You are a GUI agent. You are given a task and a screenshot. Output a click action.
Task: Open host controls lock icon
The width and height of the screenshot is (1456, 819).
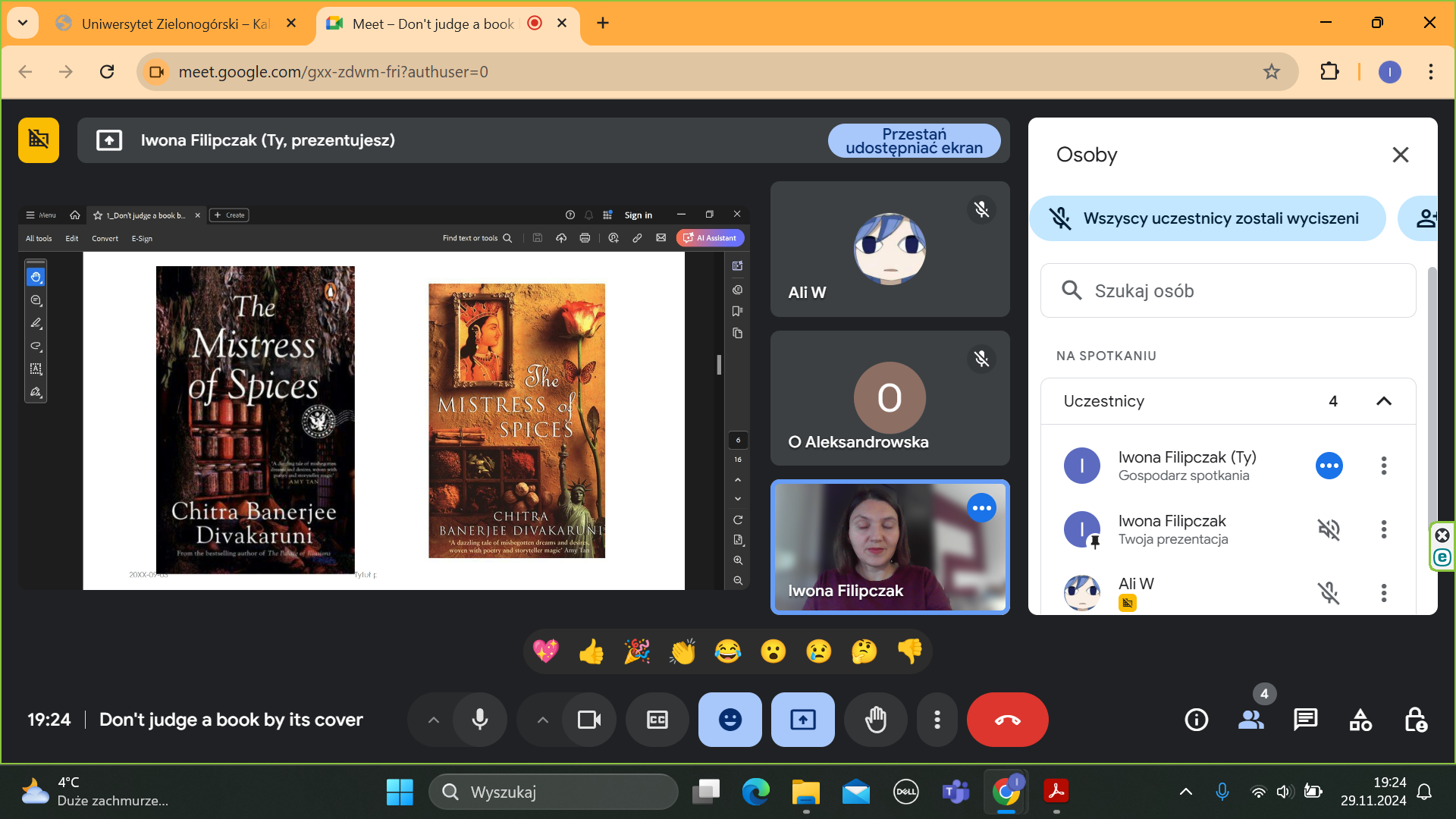[1415, 720]
